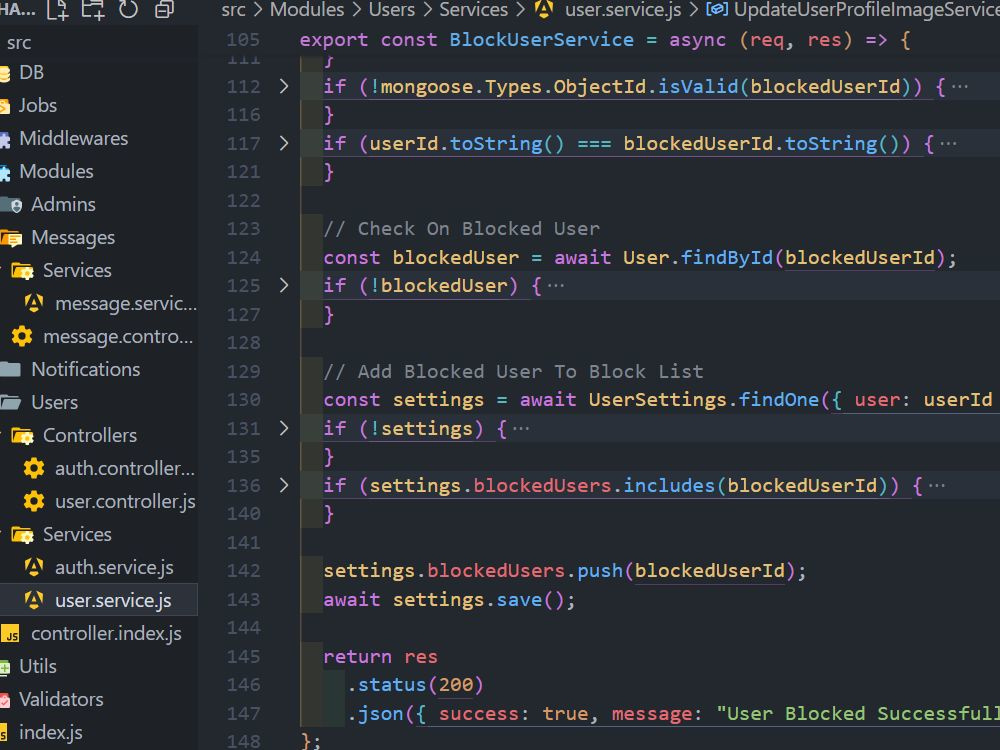The height and width of the screenshot is (750, 1000).
Task: Collapse the src root folder
Action: 18,43
